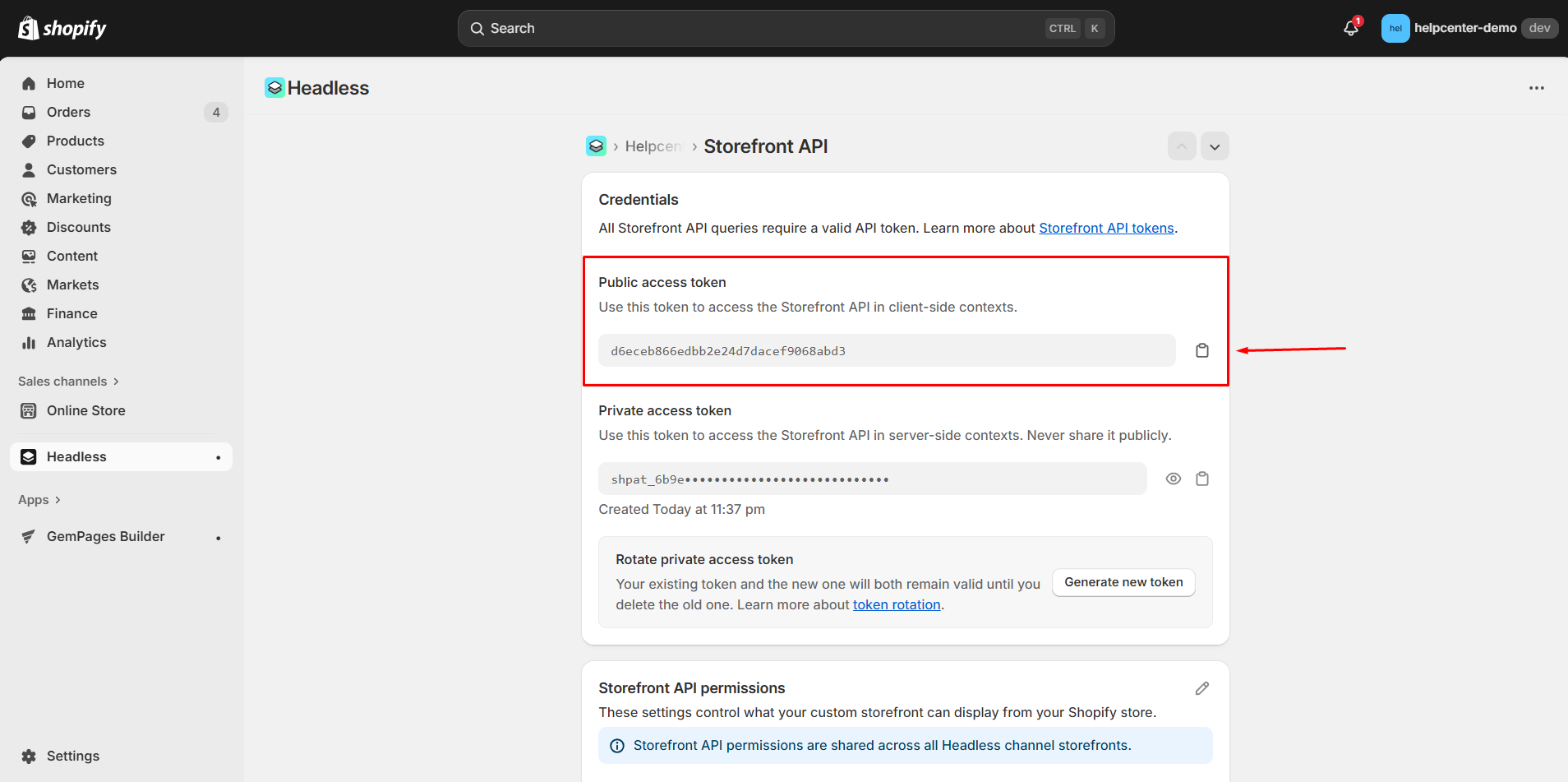Edit Storefront API permissions with pencil icon
The height and width of the screenshot is (782, 1568).
[x=1201, y=688]
